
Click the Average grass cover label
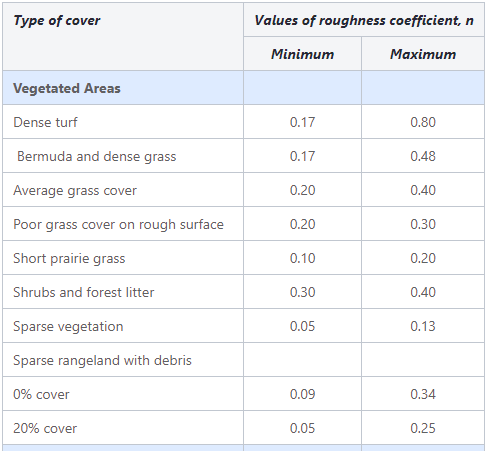click(75, 191)
